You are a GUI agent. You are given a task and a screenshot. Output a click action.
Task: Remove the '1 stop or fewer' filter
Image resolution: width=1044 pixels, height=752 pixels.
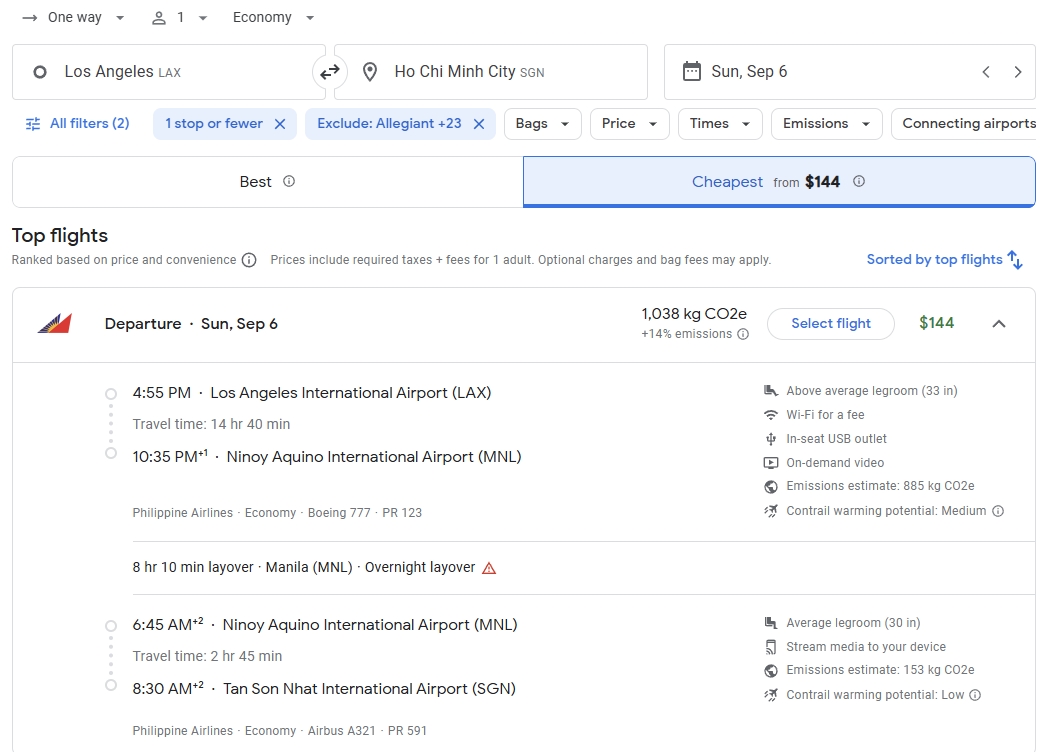[x=280, y=124]
